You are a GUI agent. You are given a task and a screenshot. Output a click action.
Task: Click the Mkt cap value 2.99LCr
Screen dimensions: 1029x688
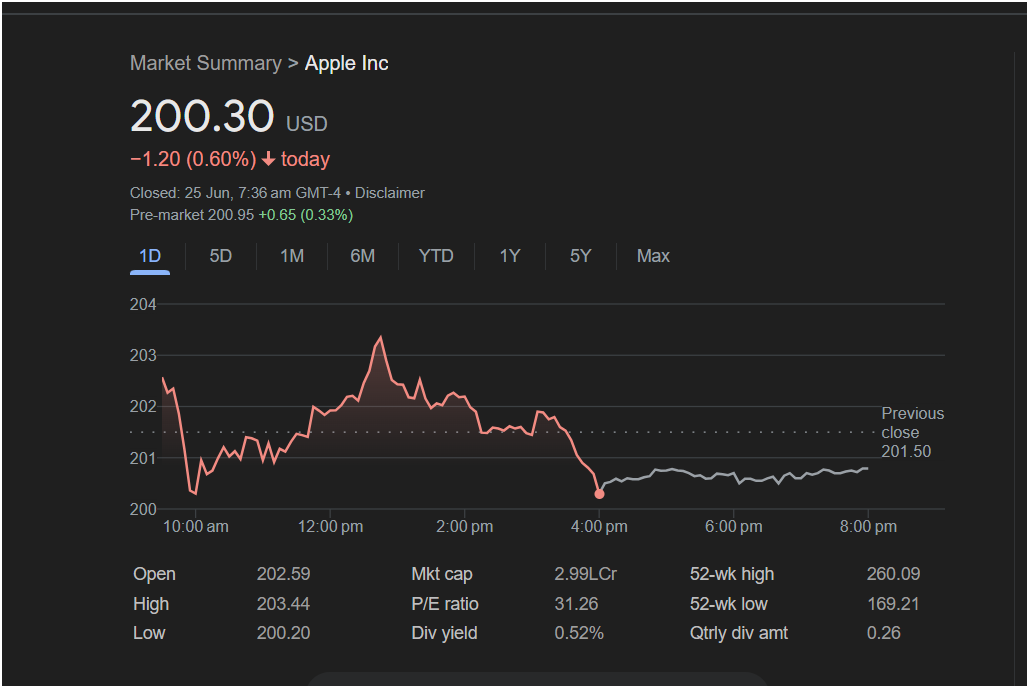point(585,574)
